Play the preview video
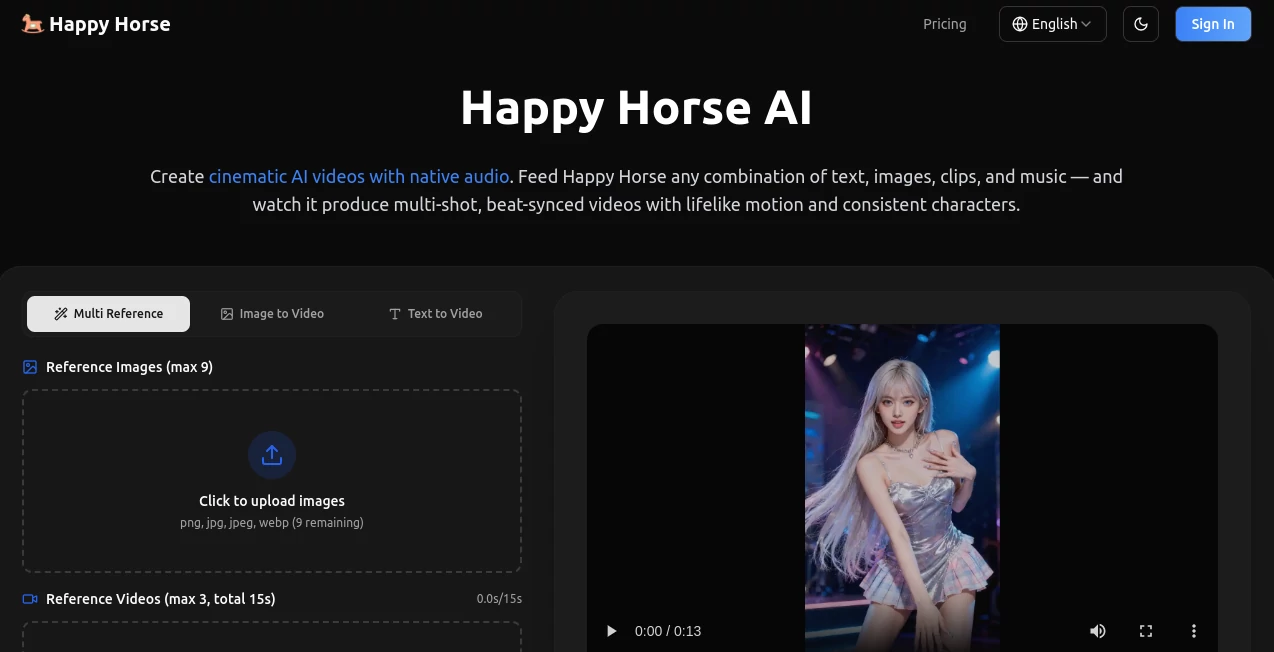 point(611,631)
